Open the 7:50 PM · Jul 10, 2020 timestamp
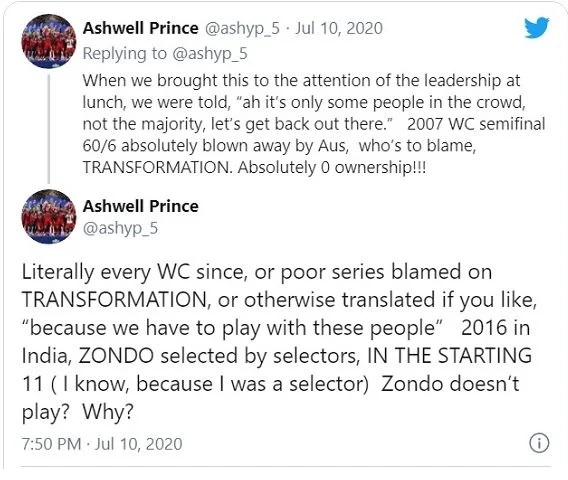The height and width of the screenshot is (480, 568). [x=102, y=444]
